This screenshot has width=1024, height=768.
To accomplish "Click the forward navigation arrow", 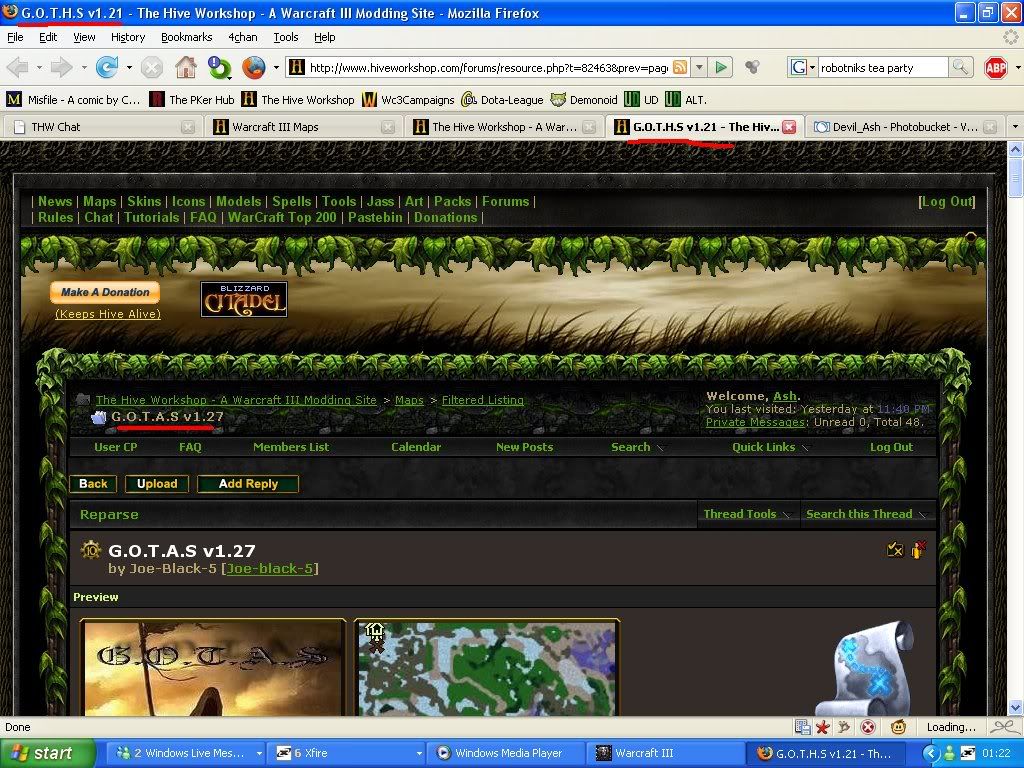I will pyautogui.click(x=61, y=67).
